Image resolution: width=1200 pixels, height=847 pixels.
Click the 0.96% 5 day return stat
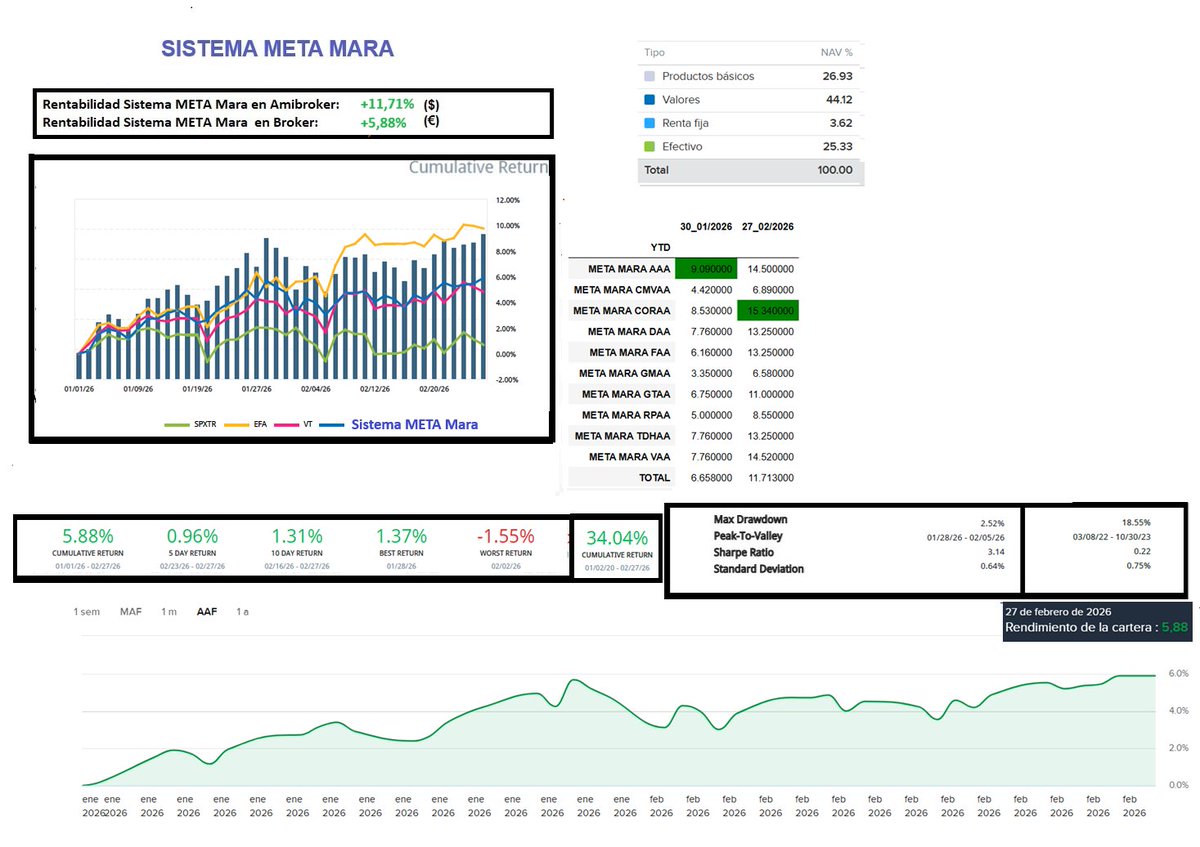pyautogui.click(x=192, y=536)
